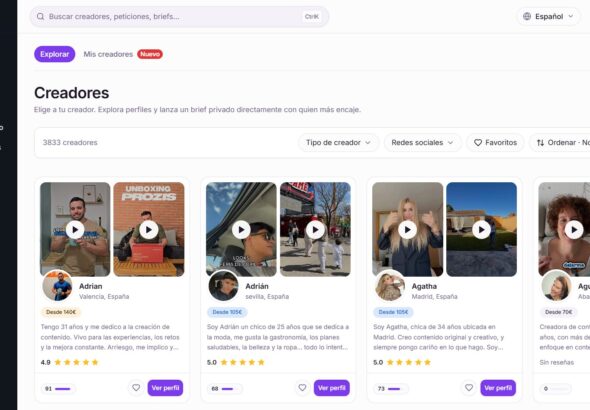Click the search magnifier icon
590x410 pixels.
[x=40, y=17]
